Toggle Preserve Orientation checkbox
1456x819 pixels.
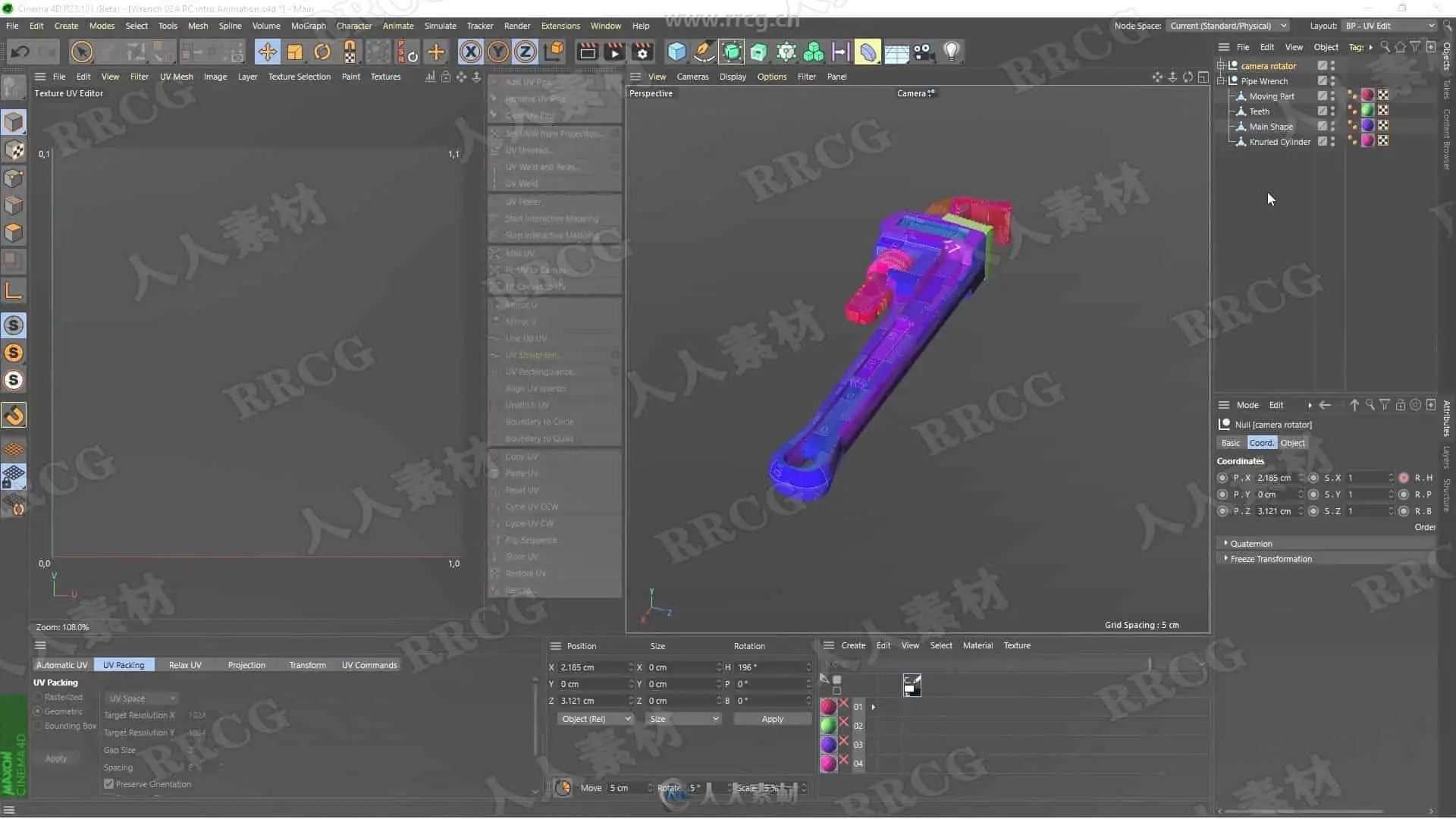[x=109, y=784]
